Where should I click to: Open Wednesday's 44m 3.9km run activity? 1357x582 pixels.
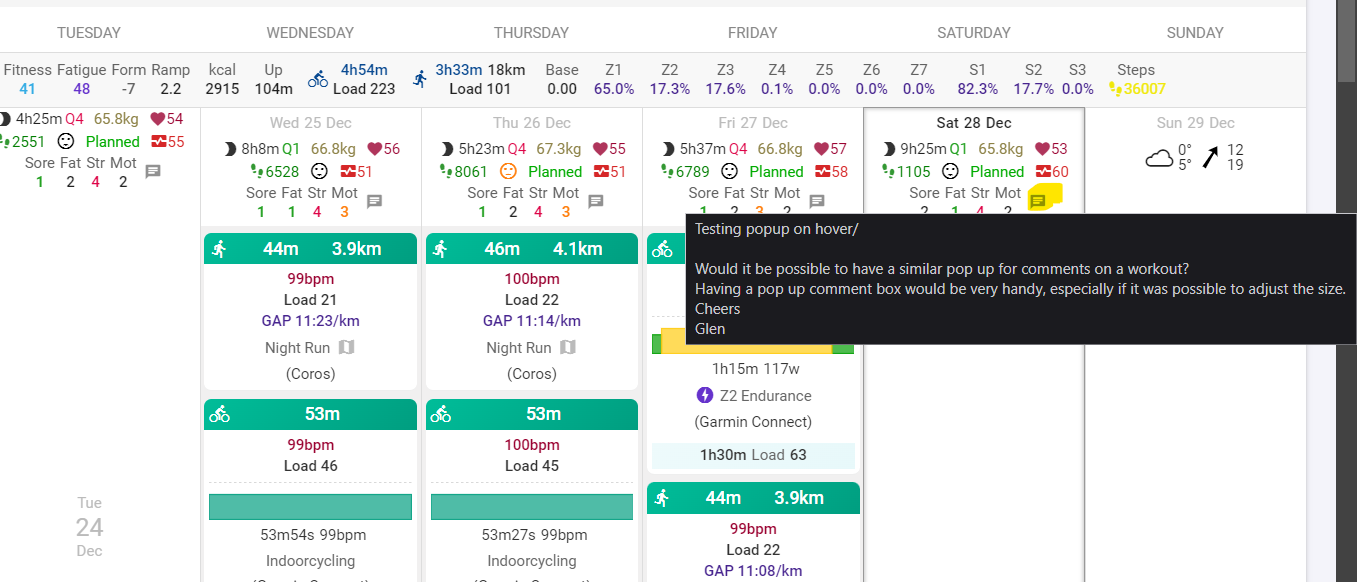pos(310,249)
